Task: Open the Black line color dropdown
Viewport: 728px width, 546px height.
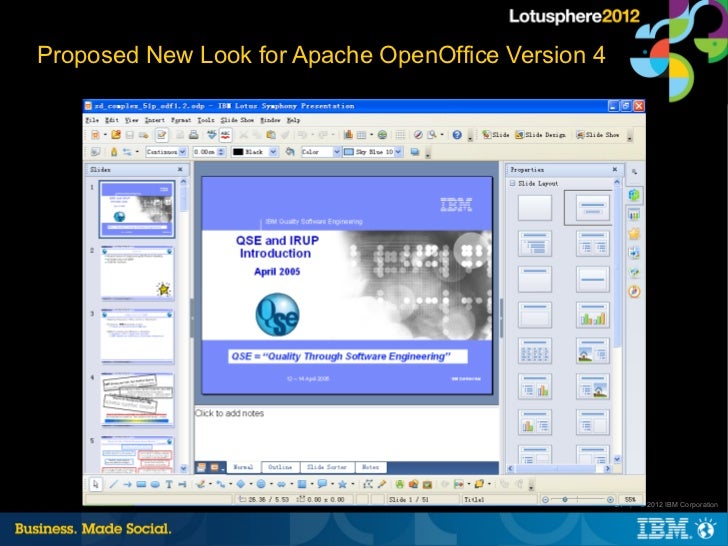Action: click(273, 152)
